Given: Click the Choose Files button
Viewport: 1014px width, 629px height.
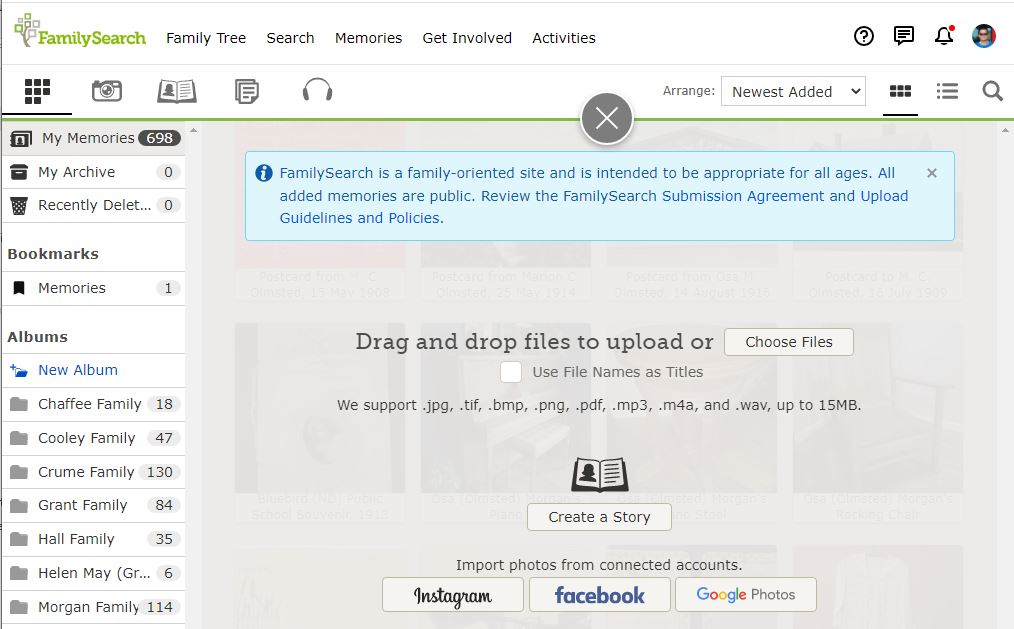Looking at the screenshot, I should click(x=789, y=342).
